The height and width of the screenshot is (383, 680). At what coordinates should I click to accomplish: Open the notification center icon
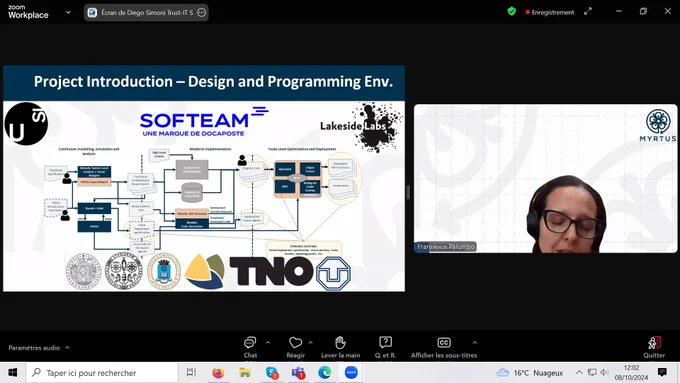click(x=662, y=372)
